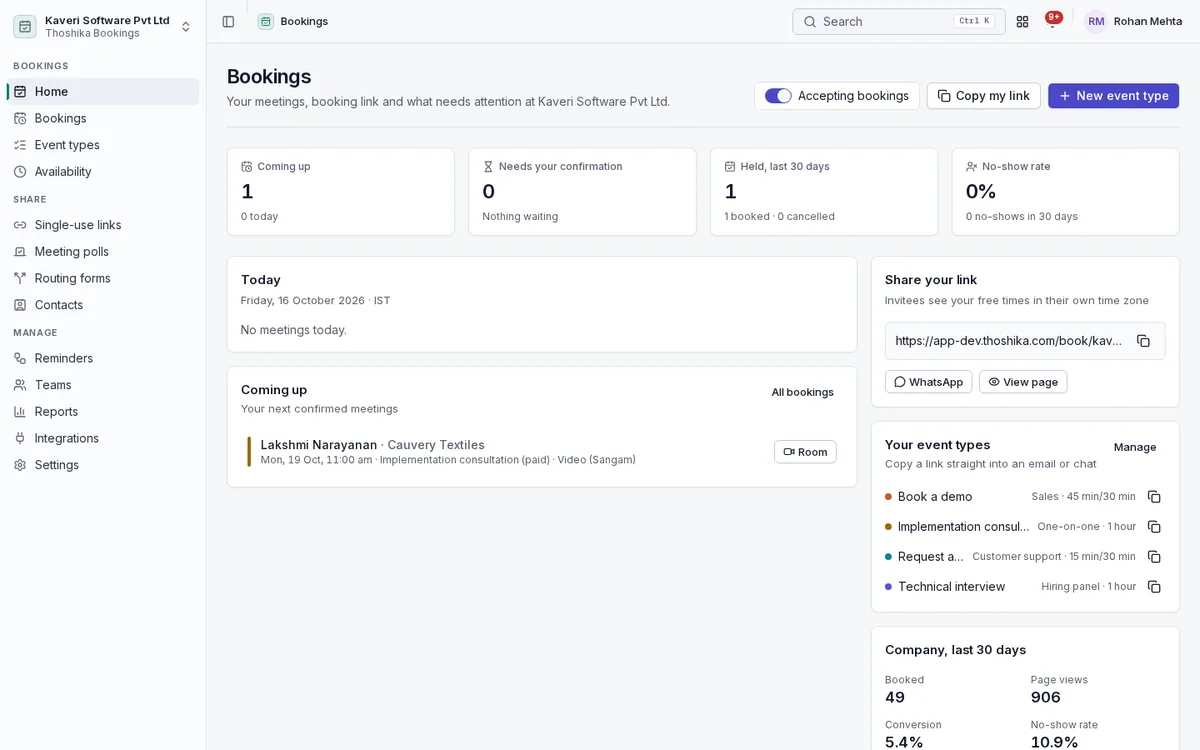Screen dimensions: 1200x750
Task: Open Reports in sidebar
Action: click(103, 412)
